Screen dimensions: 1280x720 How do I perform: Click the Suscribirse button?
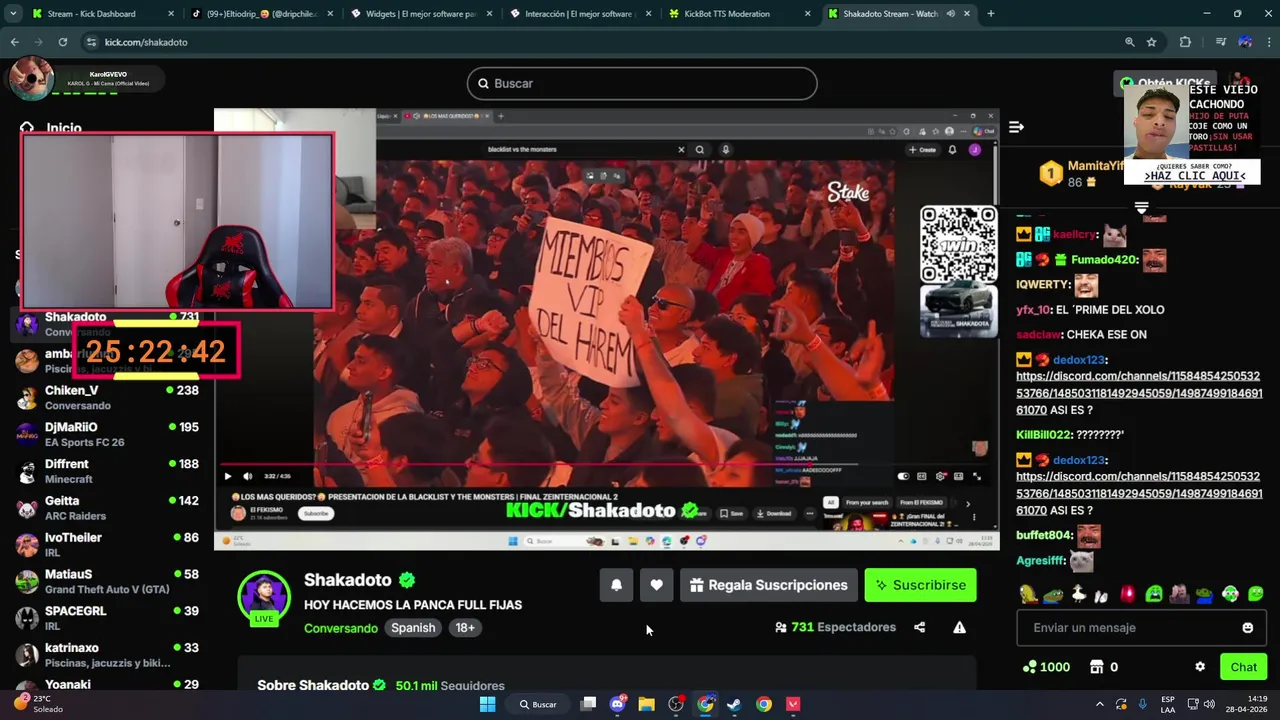pyautogui.click(x=920, y=585)
